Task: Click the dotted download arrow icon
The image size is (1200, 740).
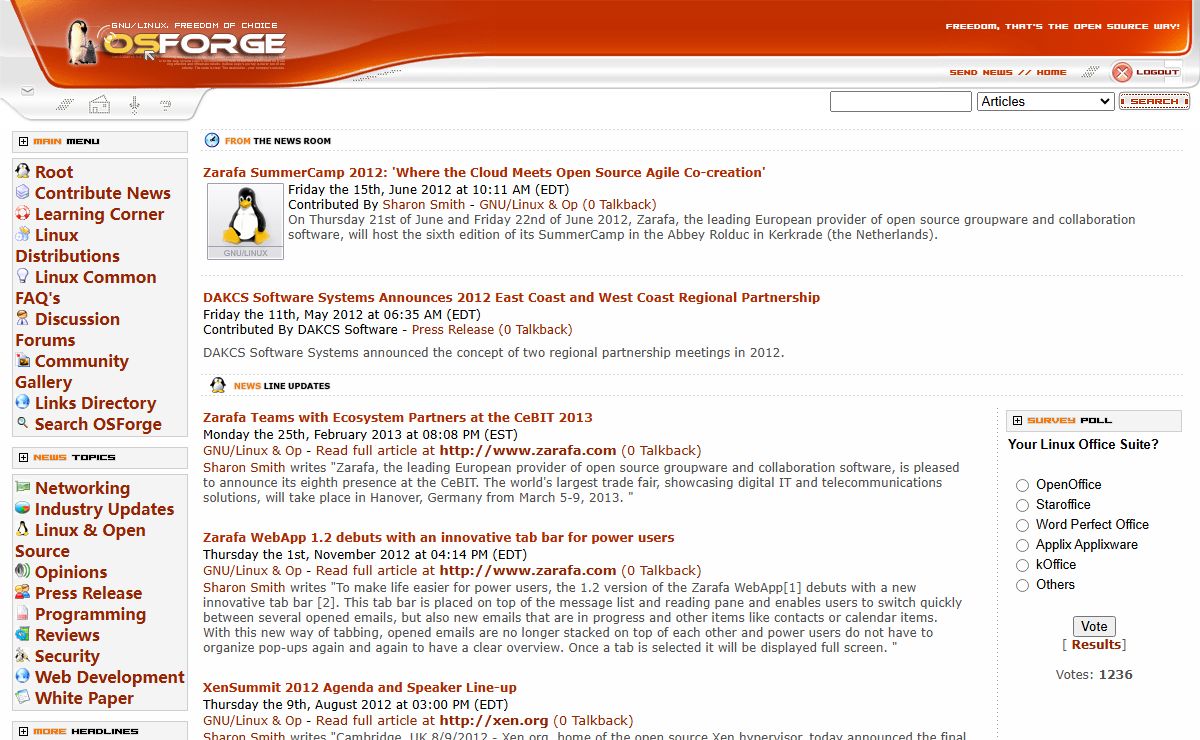Action: (x=134, y=105)
